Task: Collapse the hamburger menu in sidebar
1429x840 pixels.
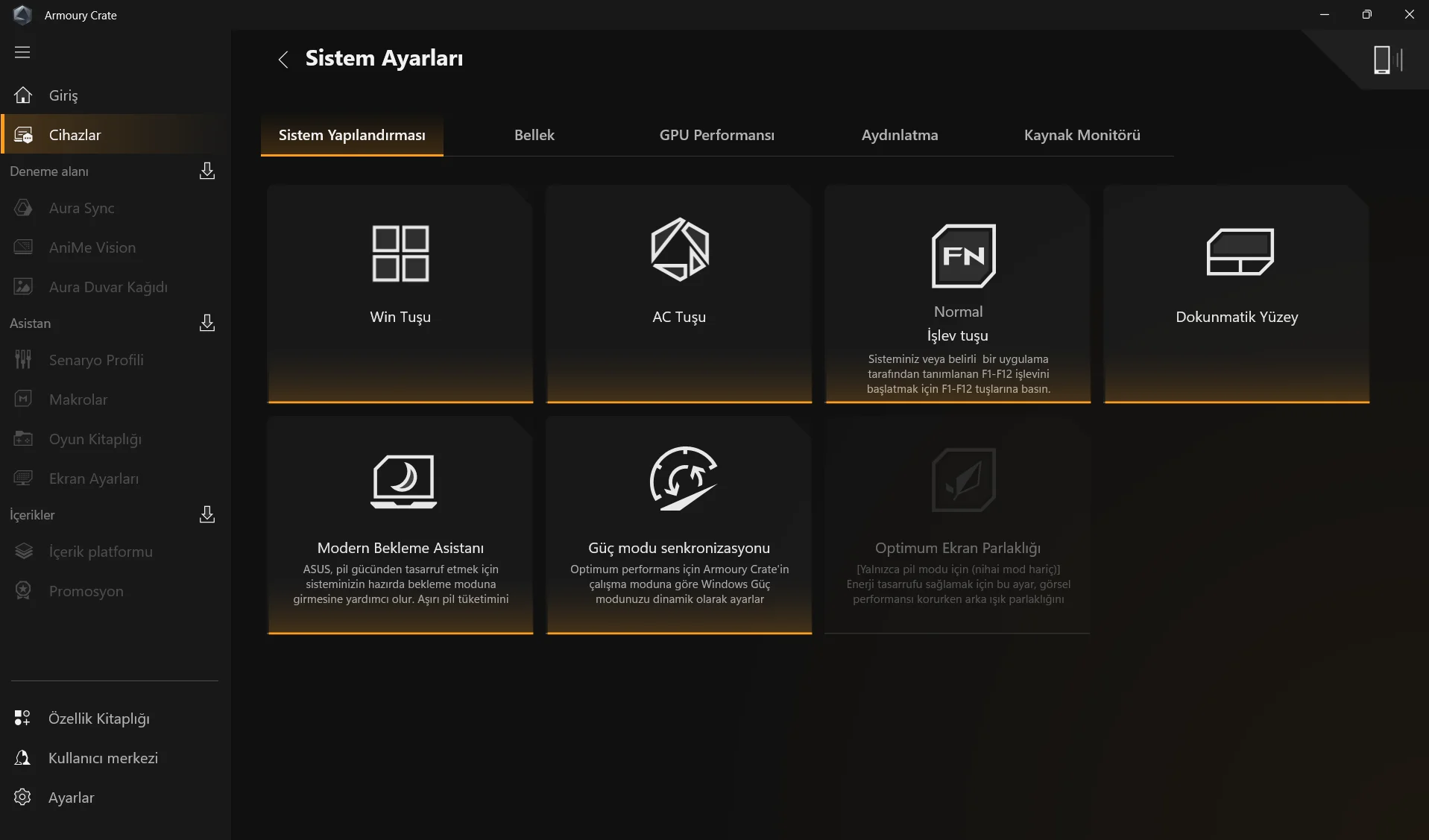Action: click(x=22, y=52)
